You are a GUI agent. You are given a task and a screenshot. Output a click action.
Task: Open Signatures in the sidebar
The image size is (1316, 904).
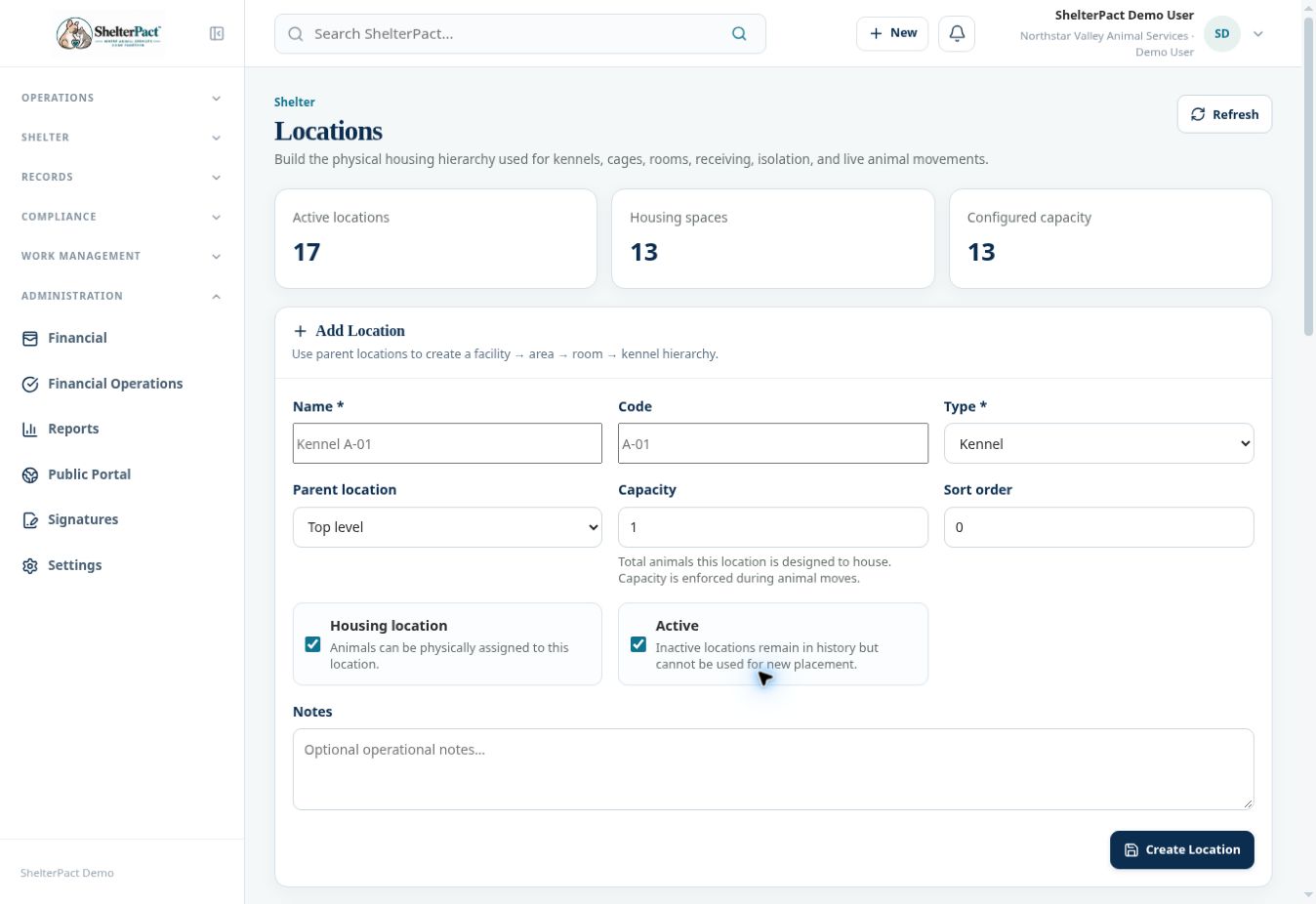pos(122,519)
